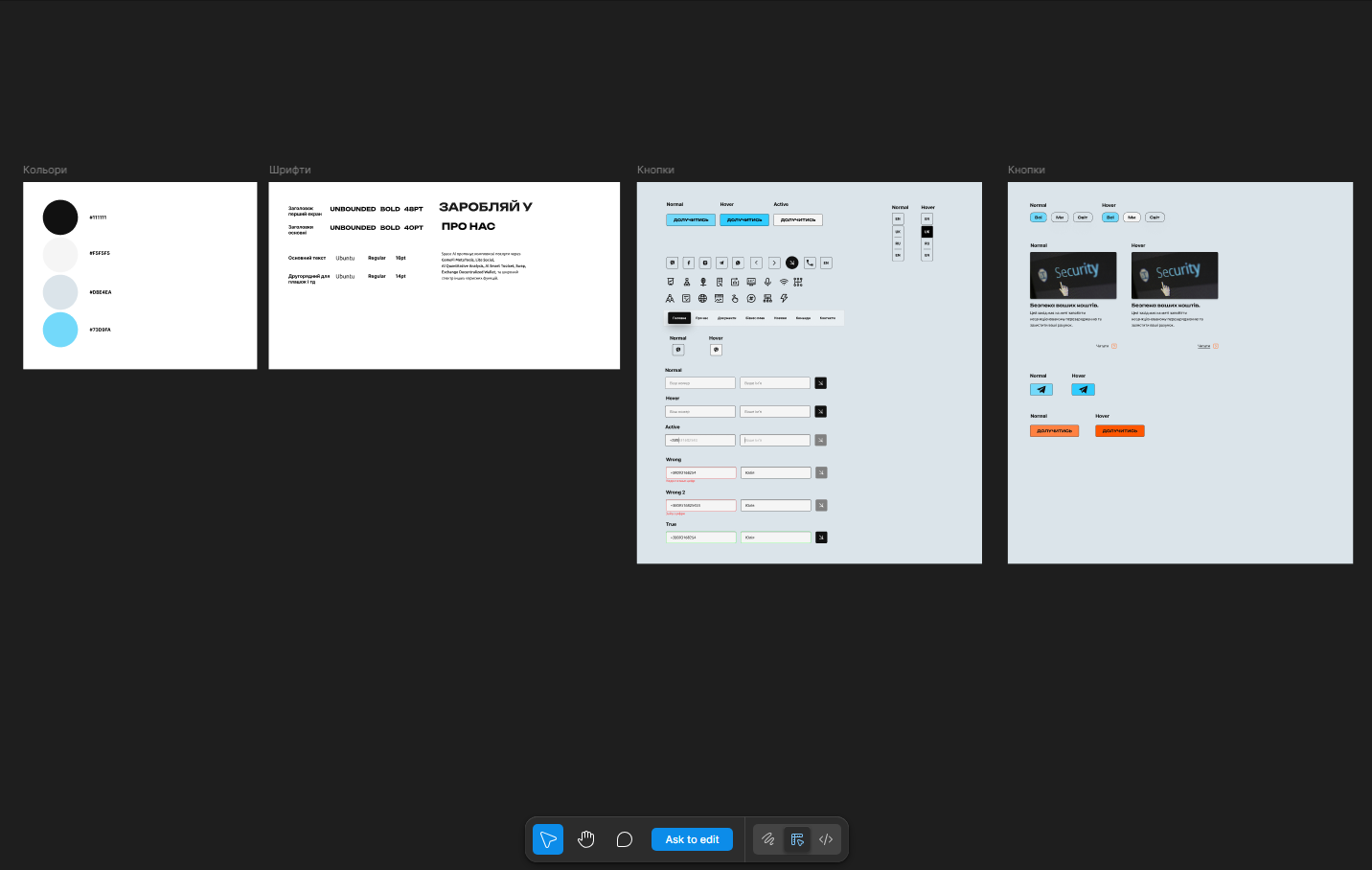Click the microphone outline icon
The width and height of the screenshot is (1372, 870).
point(767,282)
